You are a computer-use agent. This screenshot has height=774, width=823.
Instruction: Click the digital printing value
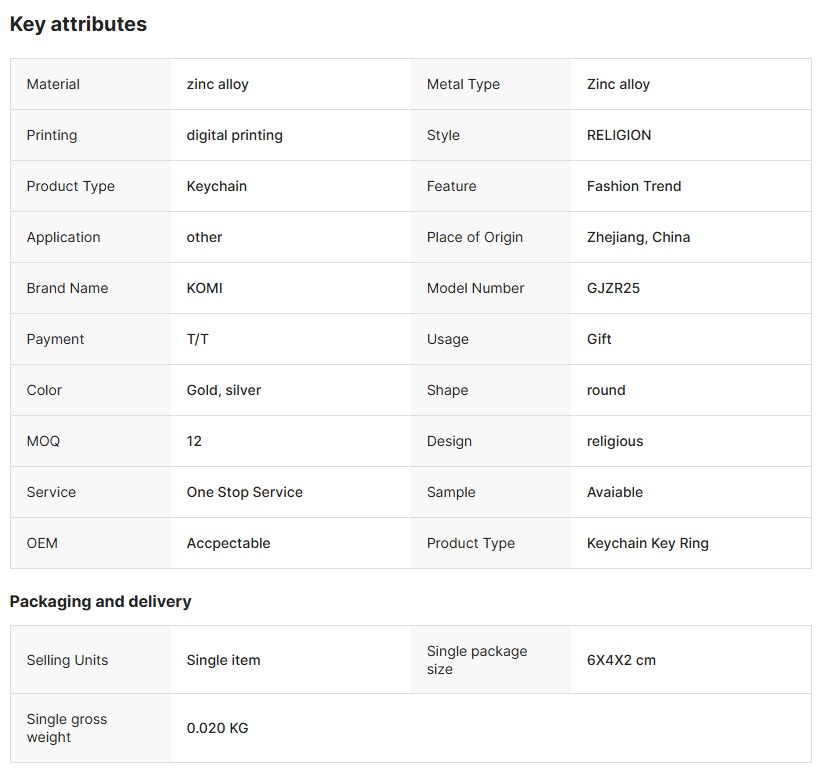[x=234, y=135]
